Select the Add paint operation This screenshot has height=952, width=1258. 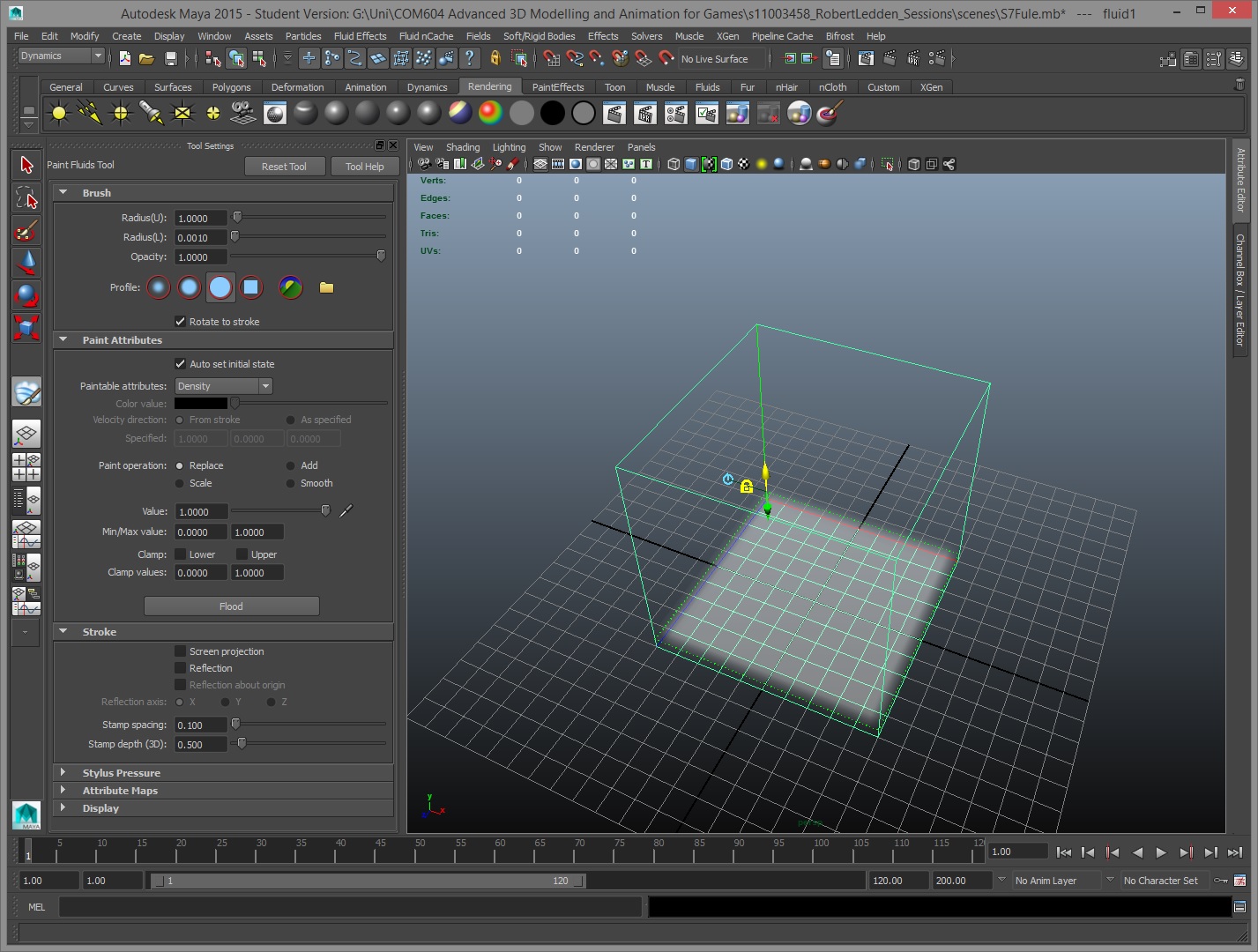pos(290,465)
